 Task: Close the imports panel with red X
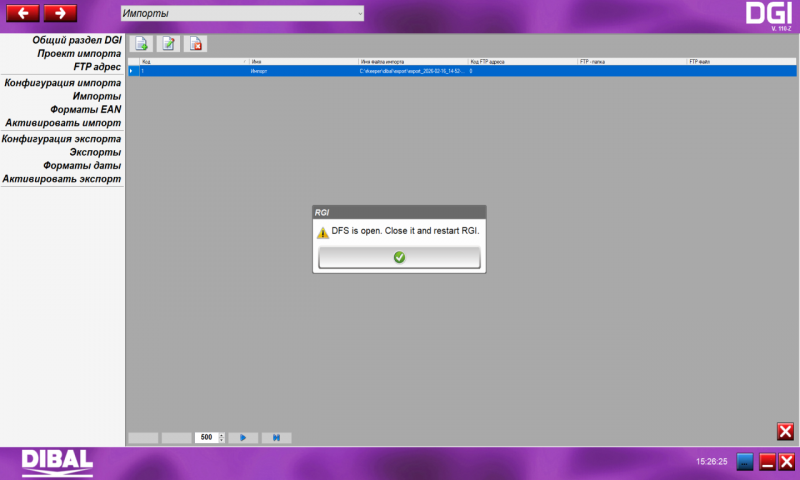785,431
